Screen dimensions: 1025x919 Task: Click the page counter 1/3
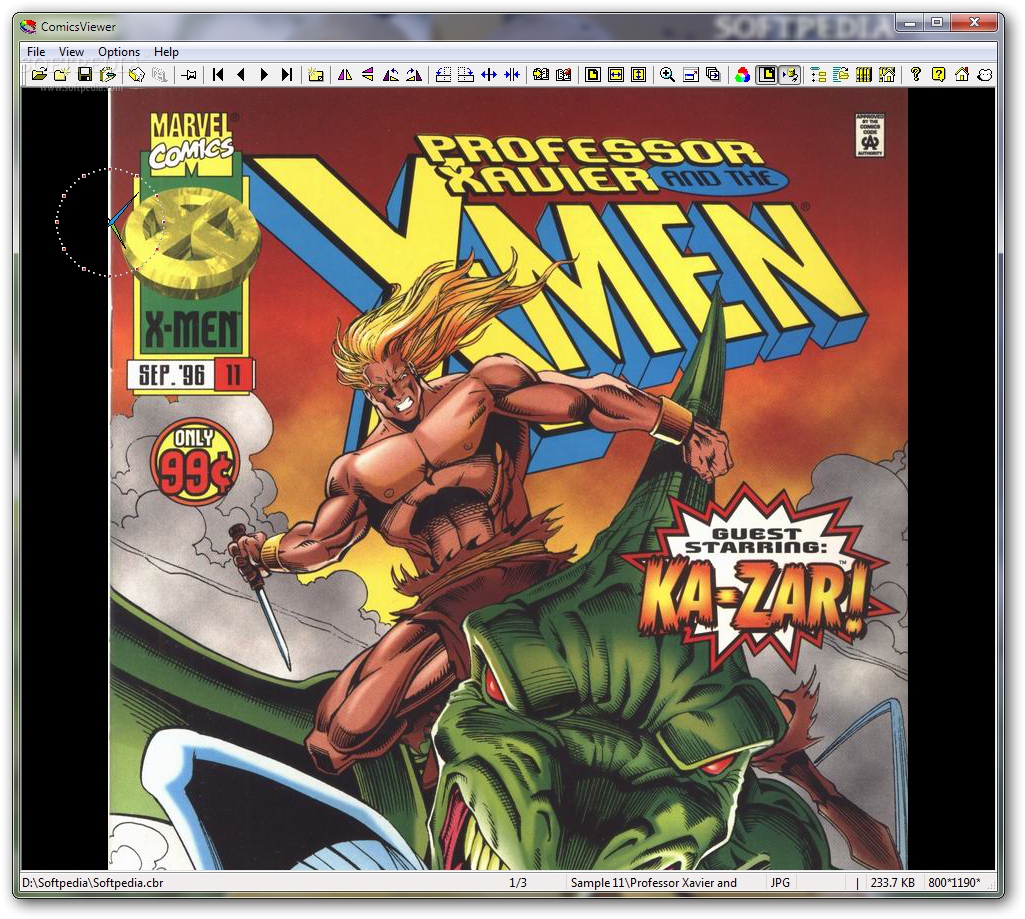[x=518, y=882]
